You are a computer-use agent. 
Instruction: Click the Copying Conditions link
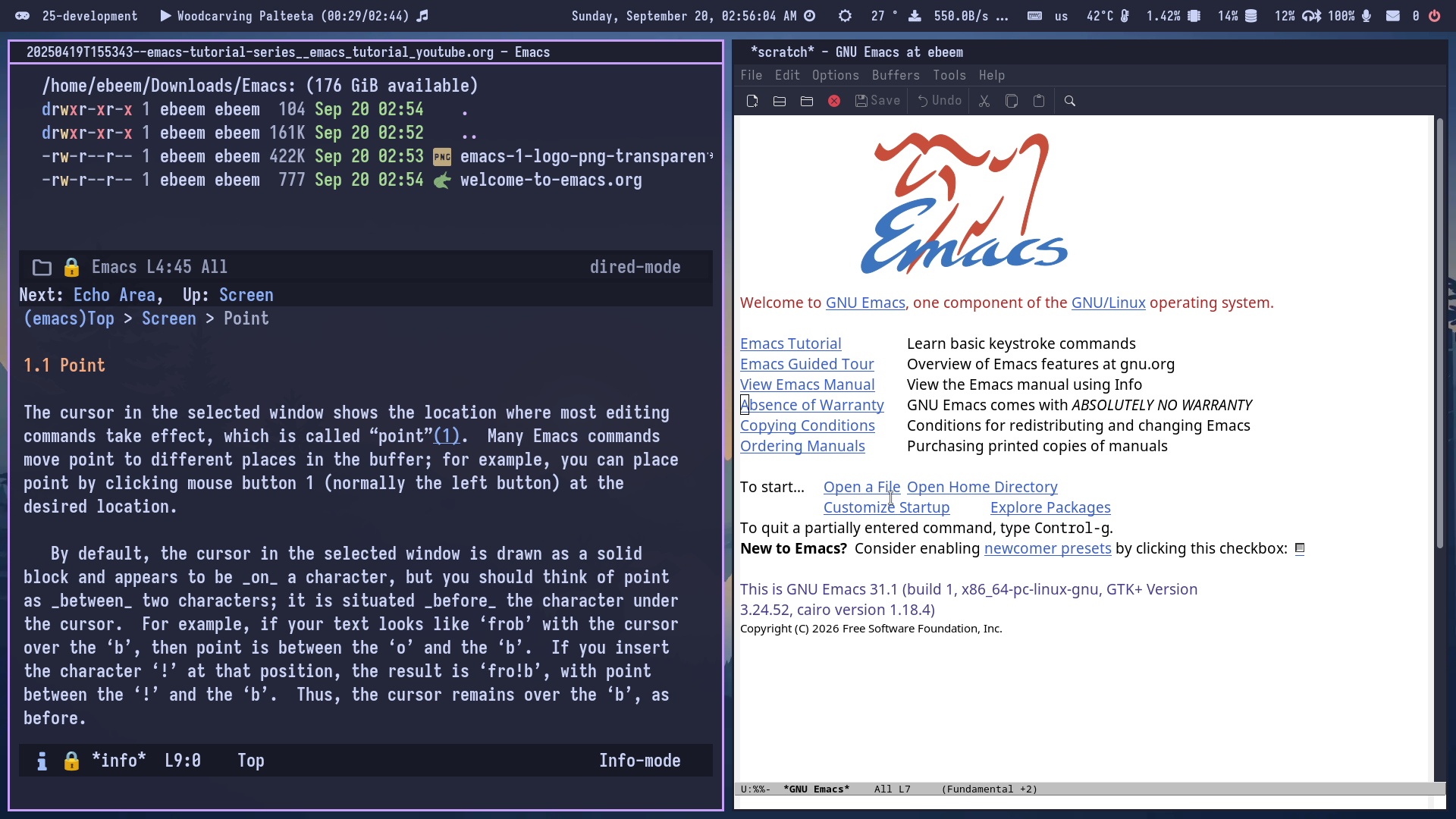tap(808, 425)
